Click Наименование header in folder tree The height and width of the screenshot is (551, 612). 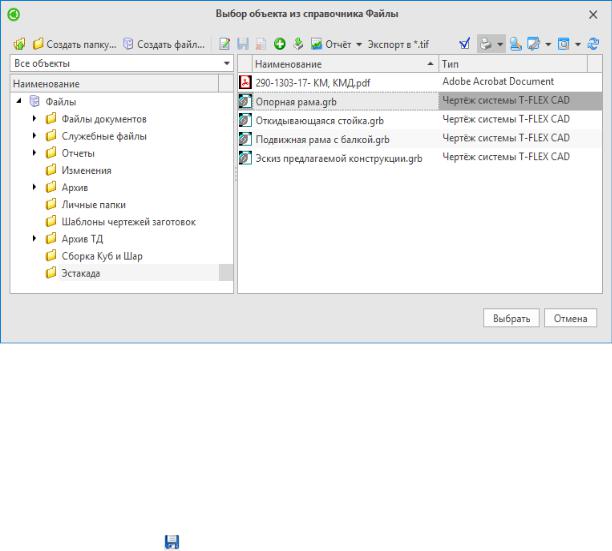point(114,84)
